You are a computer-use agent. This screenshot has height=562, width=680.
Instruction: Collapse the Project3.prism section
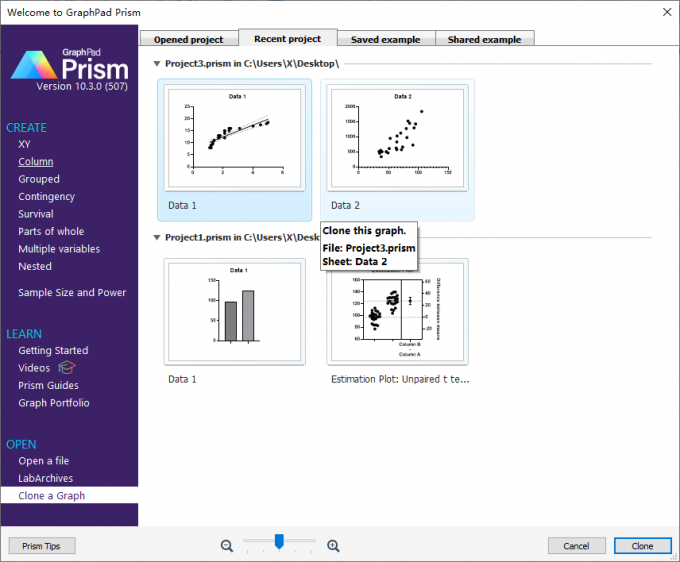157,64
